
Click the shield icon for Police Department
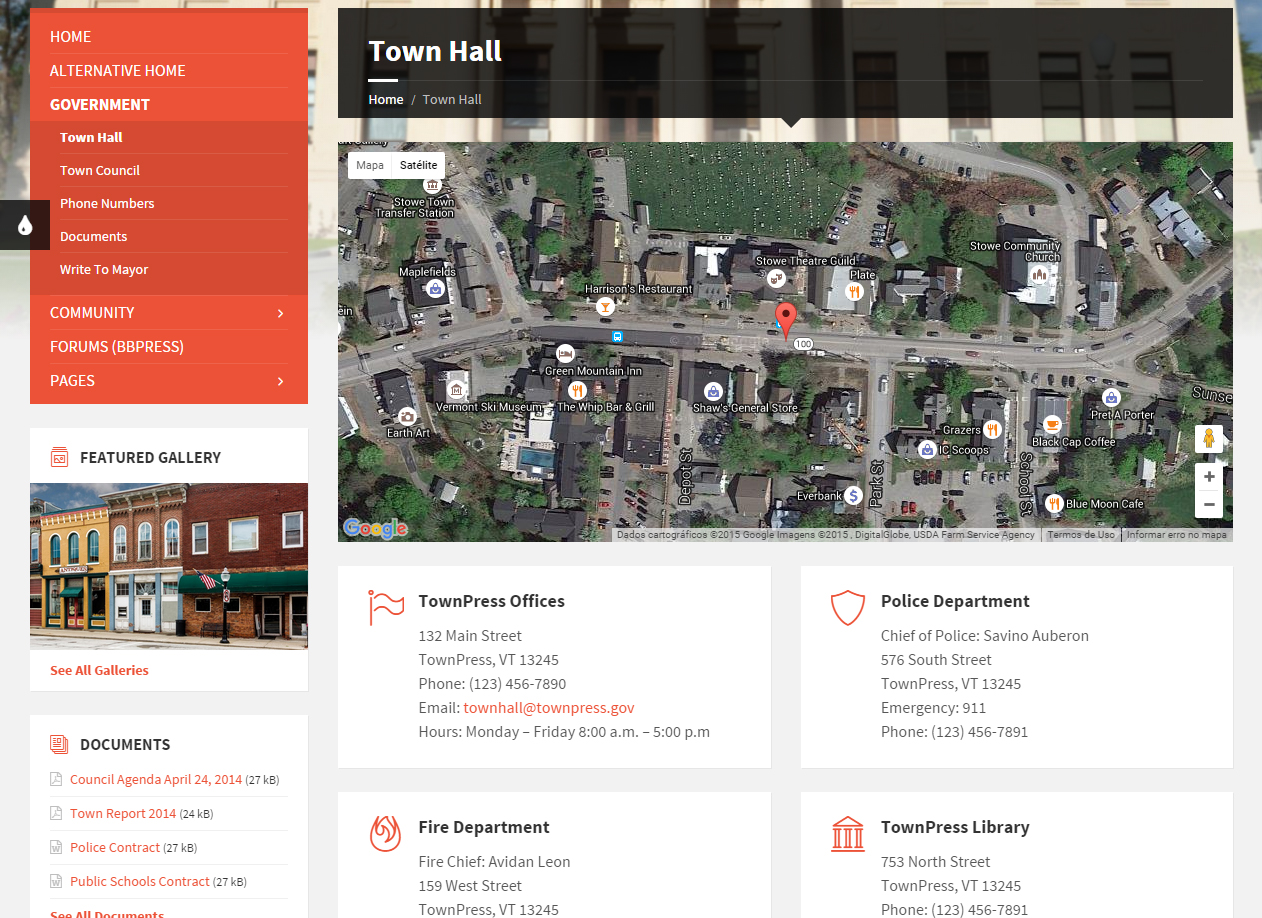pyautogui.click(x=848, y=607)
